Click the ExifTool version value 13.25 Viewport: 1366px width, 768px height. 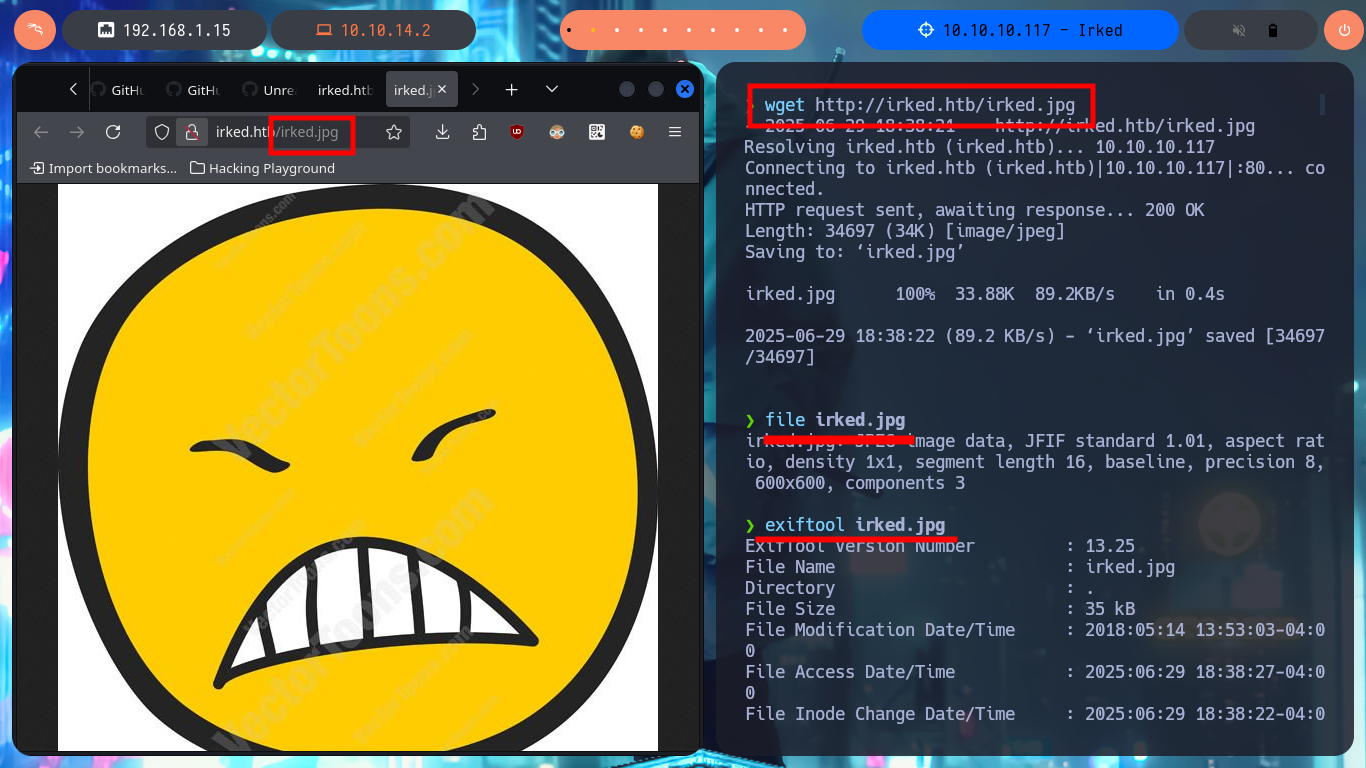click(1110, 546)
